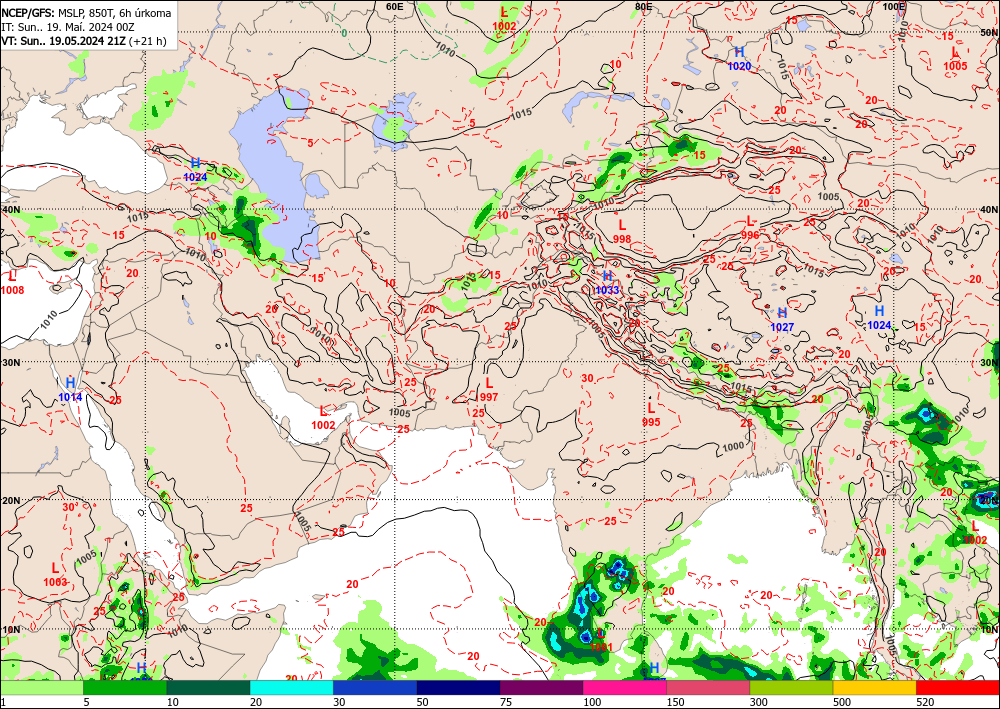Select the L 996 low pressure marker
The height and width of the screenshot is (709, 1000).
750,228
